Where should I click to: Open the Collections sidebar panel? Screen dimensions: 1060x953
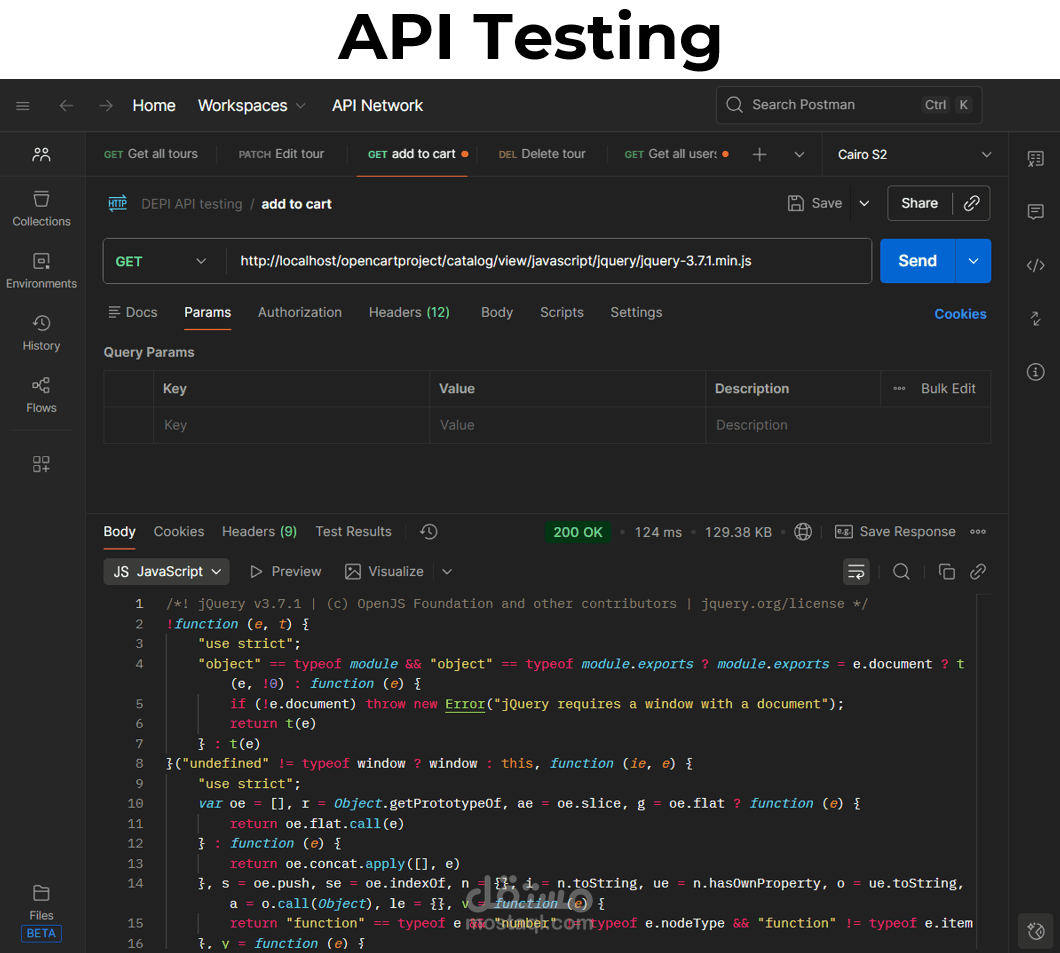click(x=41, y=209)
